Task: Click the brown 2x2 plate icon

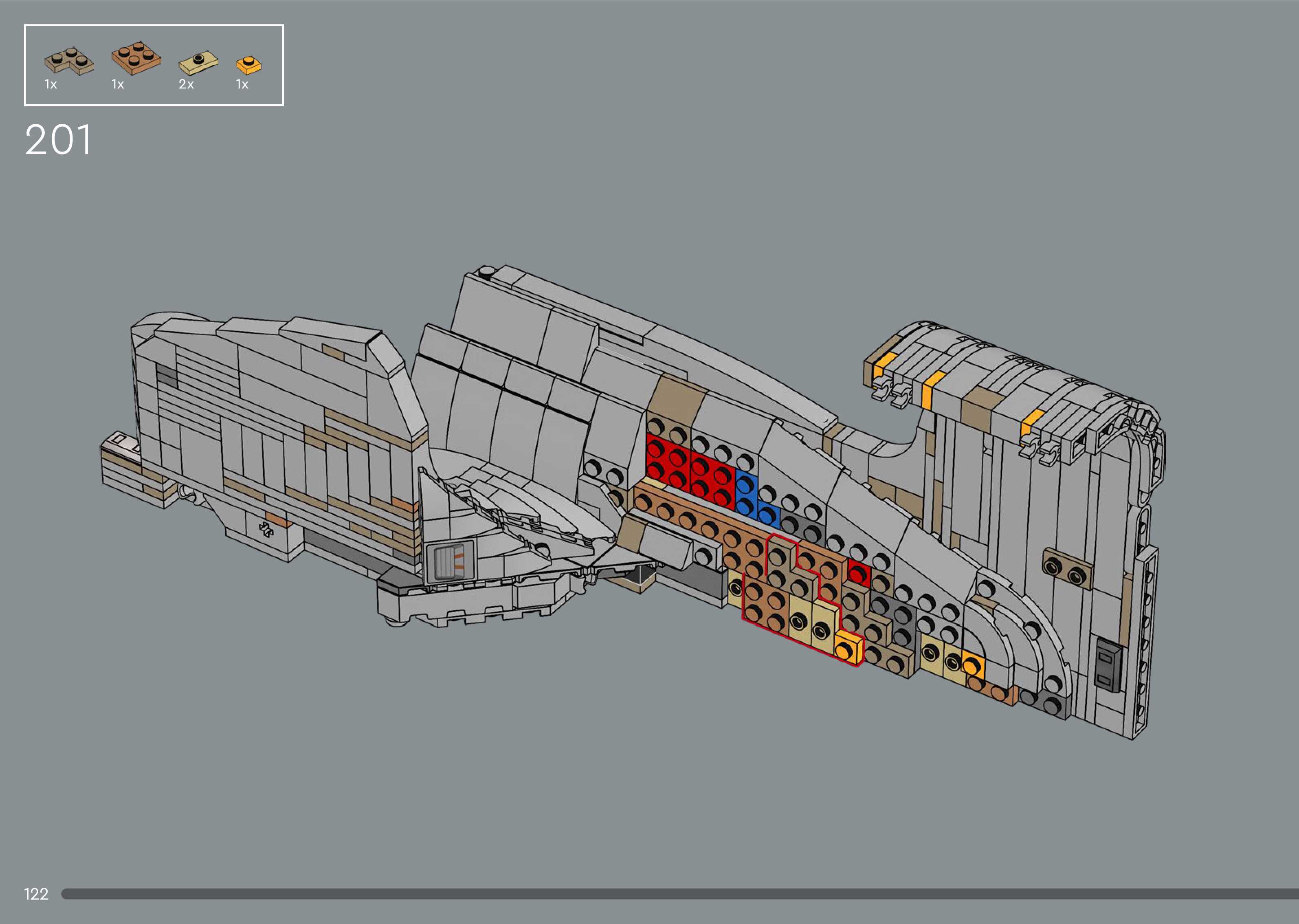Action: click(x=136, y=58)
